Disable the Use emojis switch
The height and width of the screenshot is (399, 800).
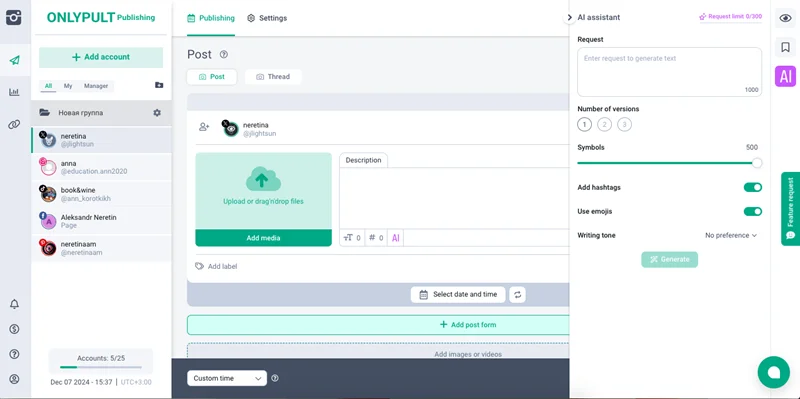pyautogui.click(x=753, y=211)
